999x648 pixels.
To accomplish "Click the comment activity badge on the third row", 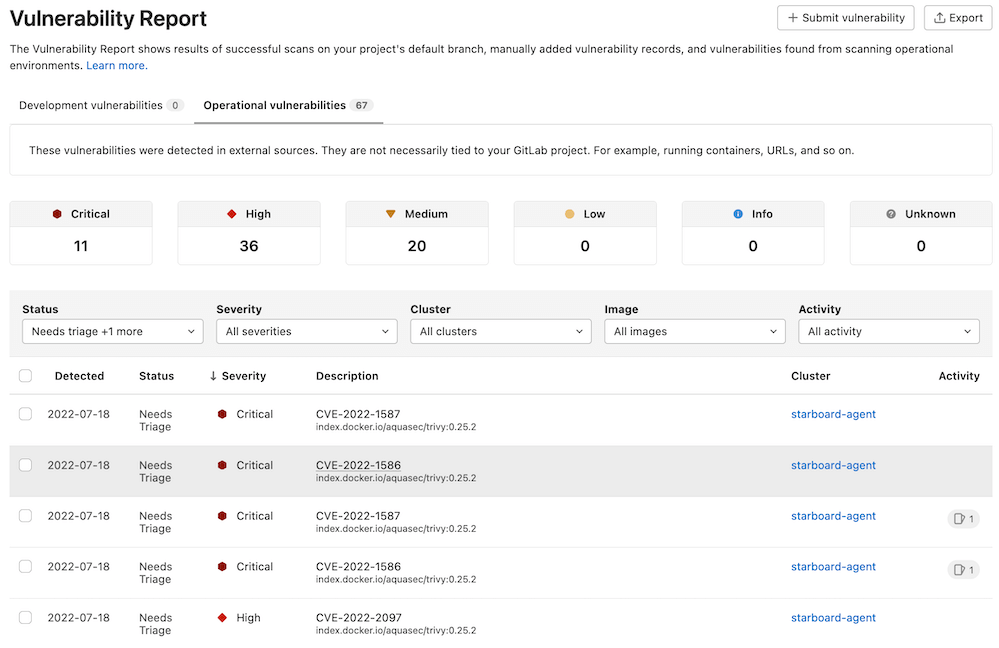I will tap(962, 518).
